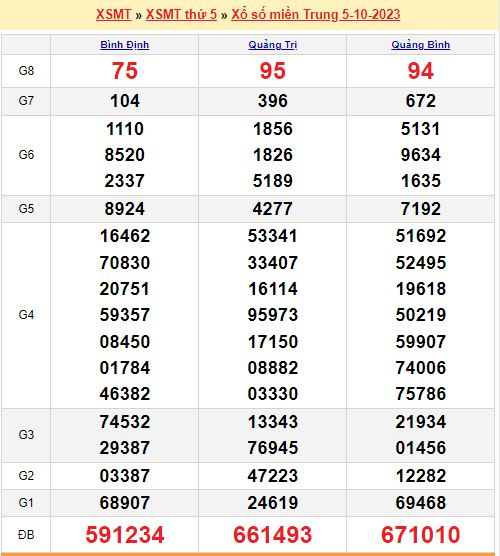500x556 pixels.
Task: Select Bình Định G8 result 75
Action: [124, 71]
